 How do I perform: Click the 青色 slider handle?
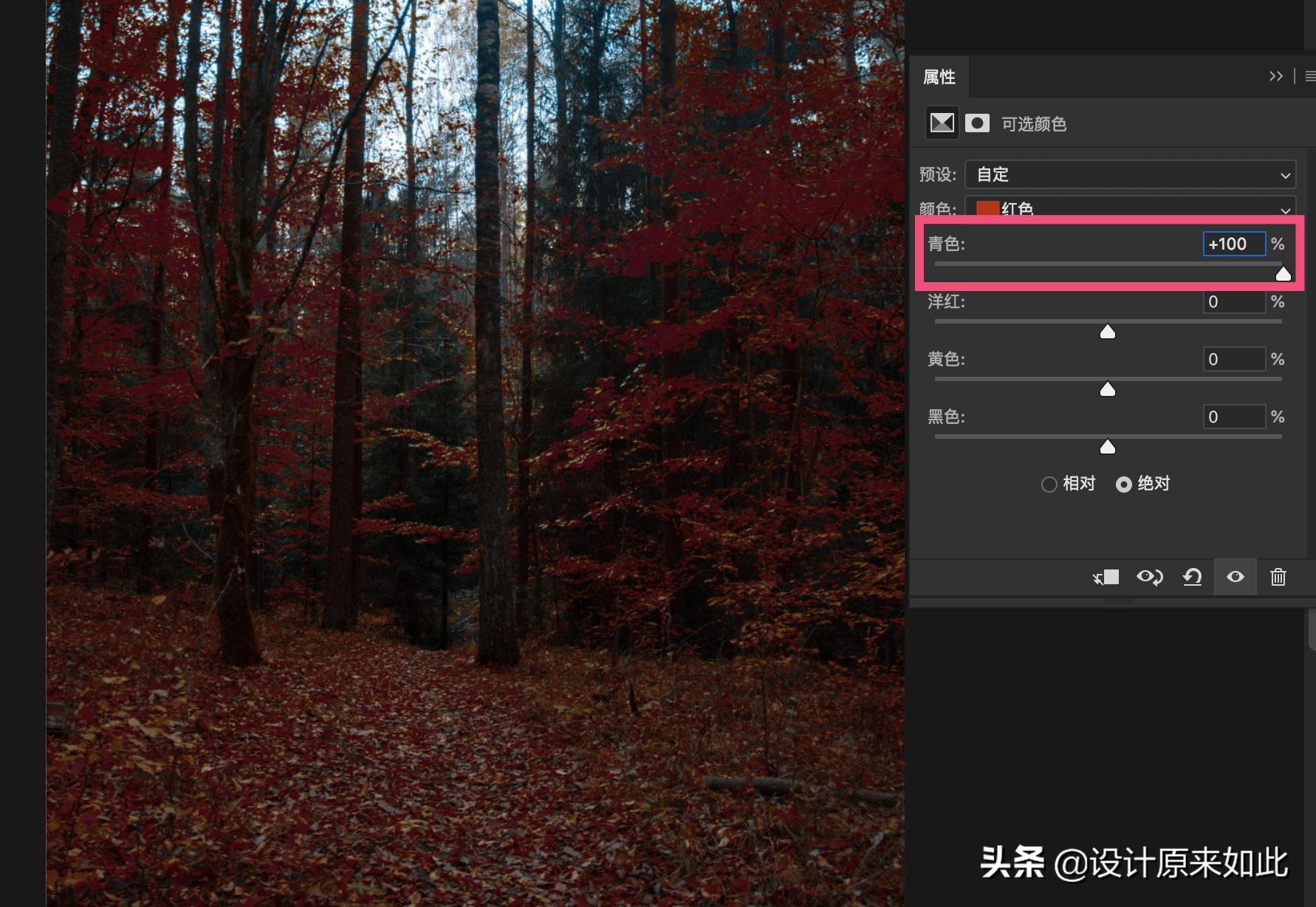[x=1283, y=274]
